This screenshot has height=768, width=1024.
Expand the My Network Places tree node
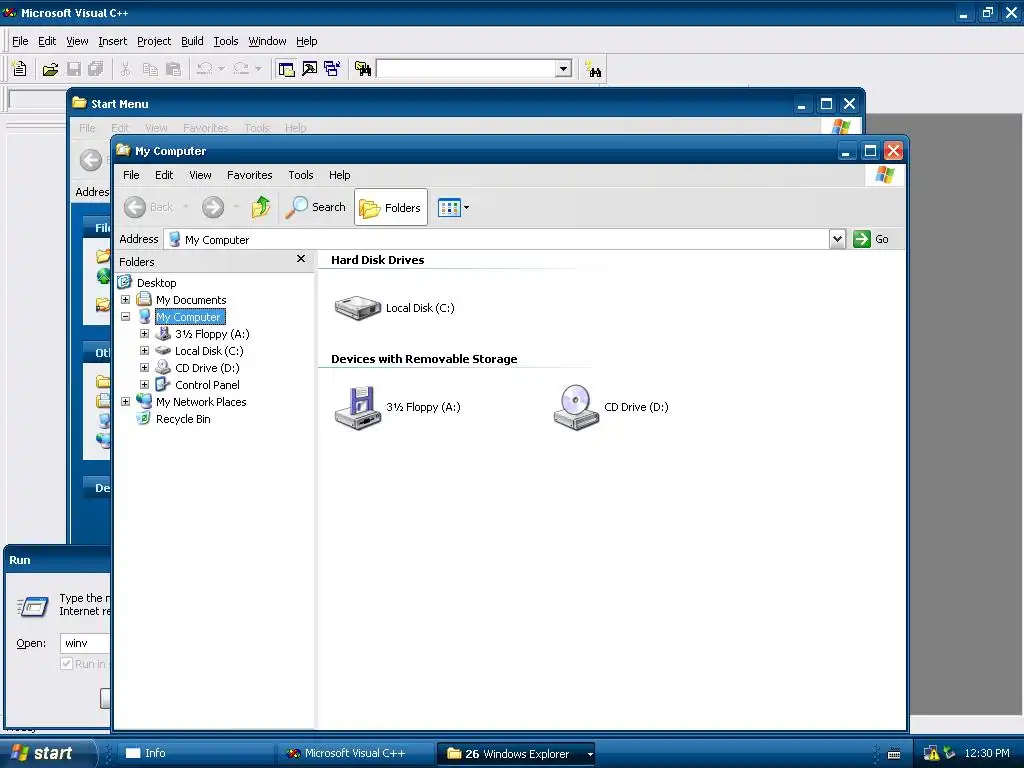pos(125,402)
